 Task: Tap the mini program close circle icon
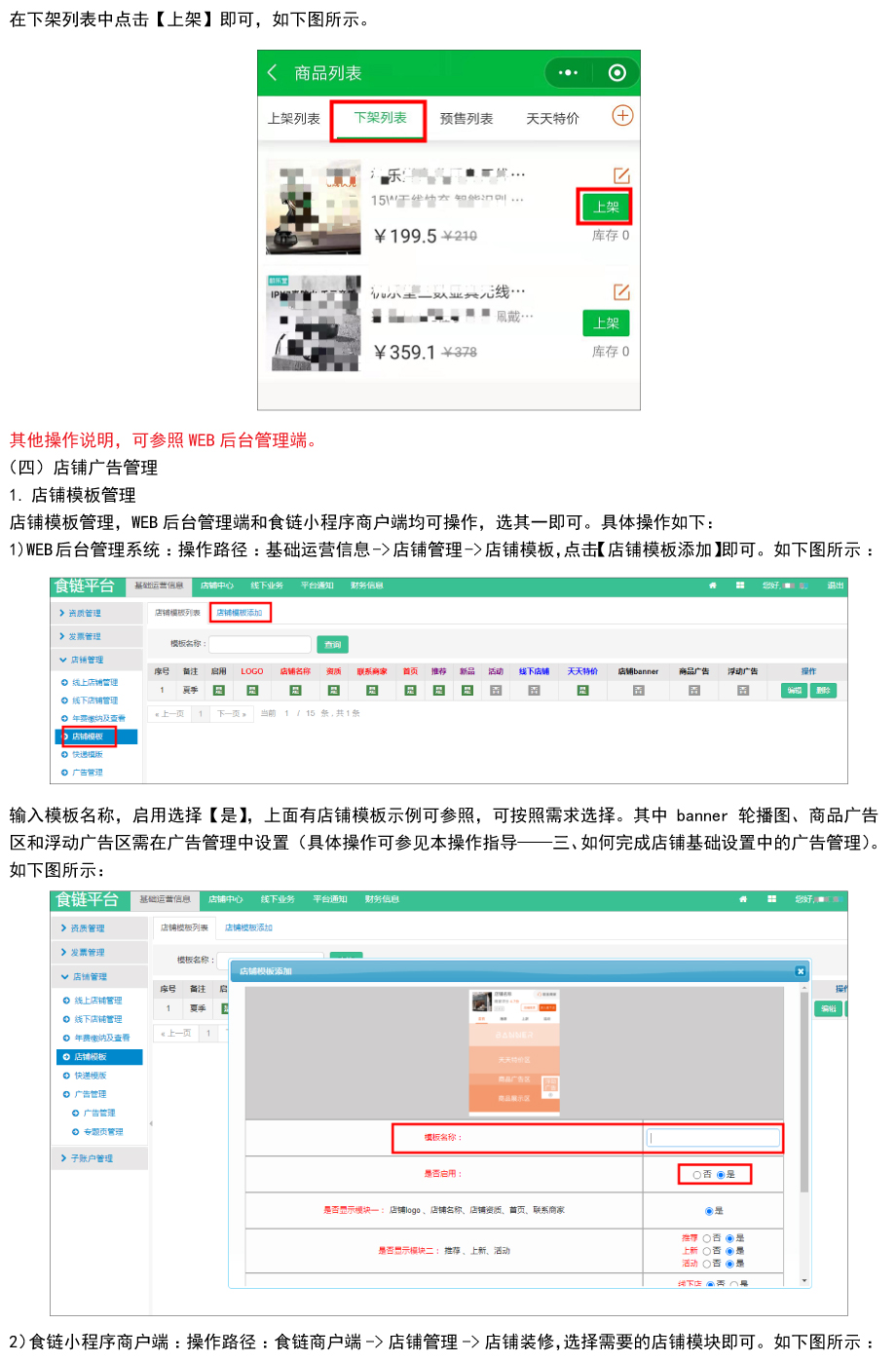[616, 73]
